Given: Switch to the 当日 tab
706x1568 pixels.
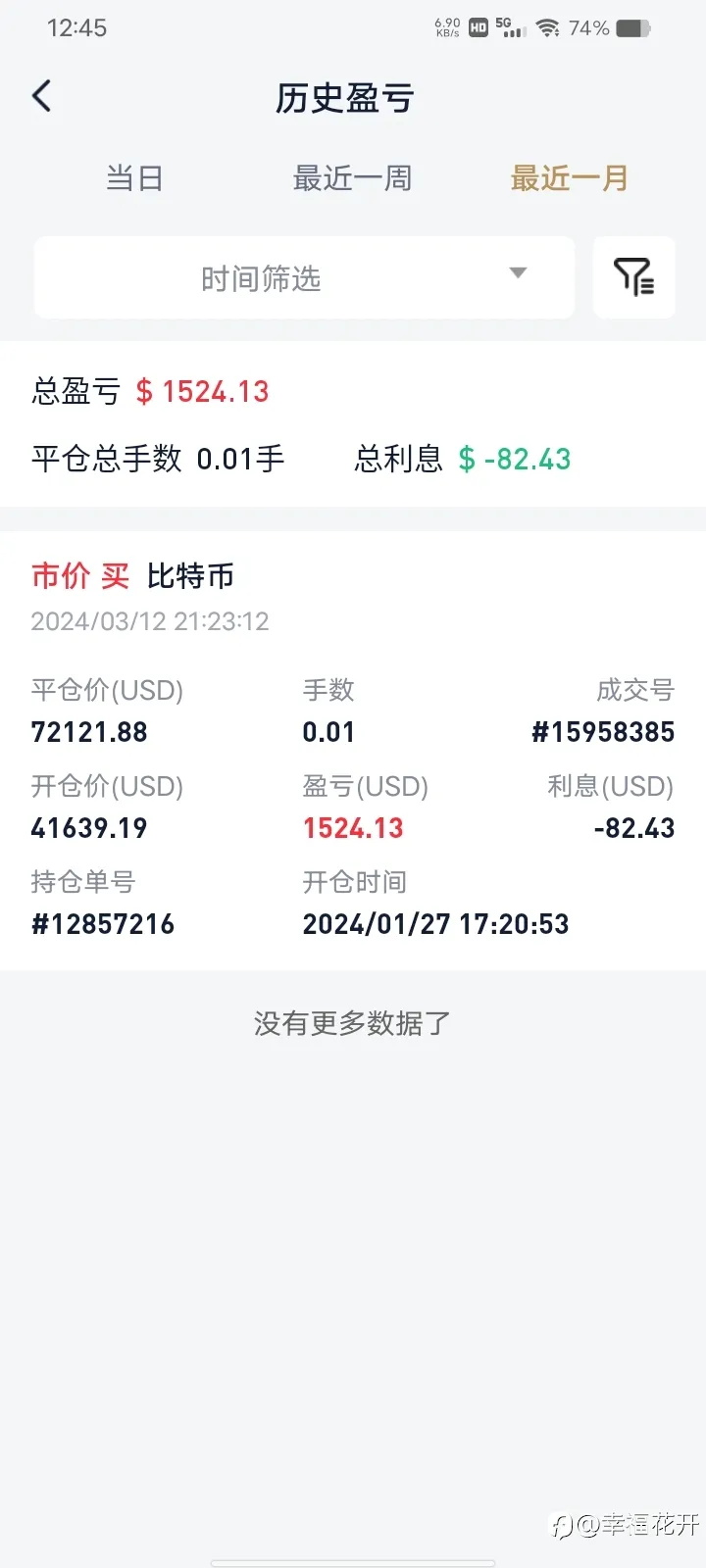Looking at the screenshot, I should click(134, 178).
